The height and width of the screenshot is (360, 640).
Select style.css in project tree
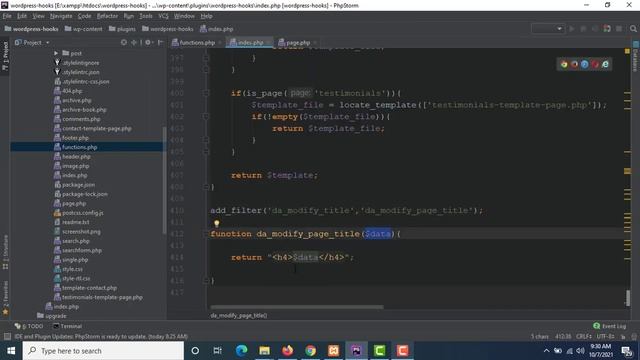[72, 269]
